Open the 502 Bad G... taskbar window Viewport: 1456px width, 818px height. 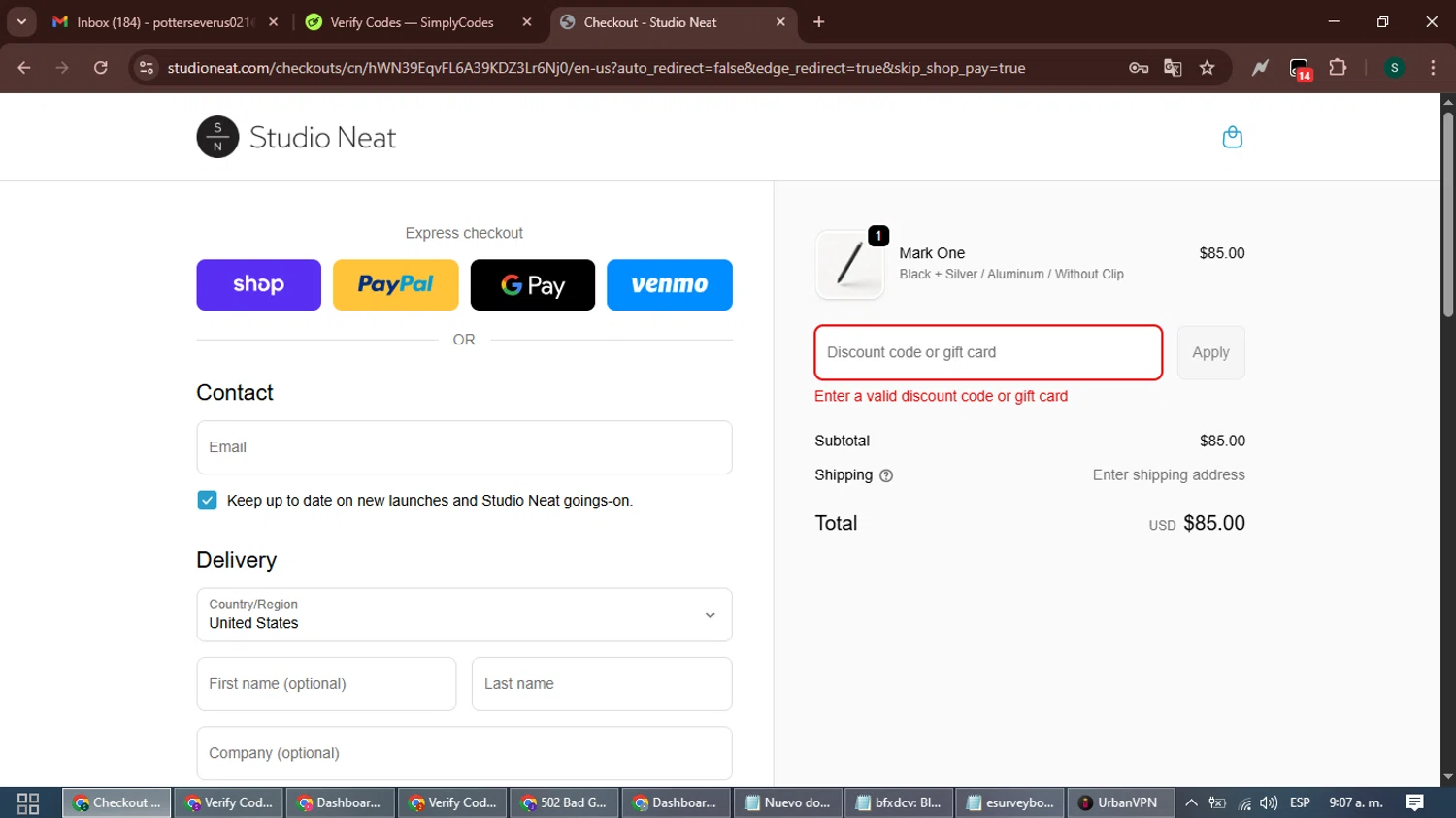pos(564,803)
